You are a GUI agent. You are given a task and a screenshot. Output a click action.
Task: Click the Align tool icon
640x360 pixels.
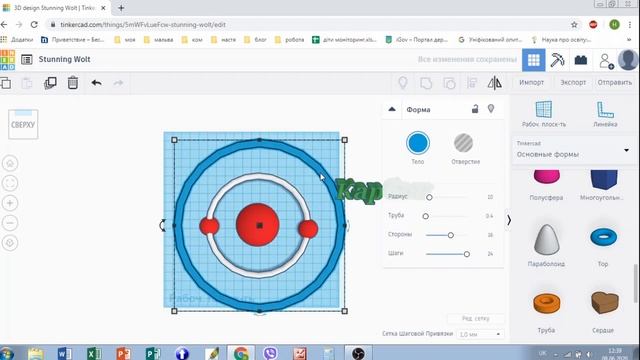472,83
